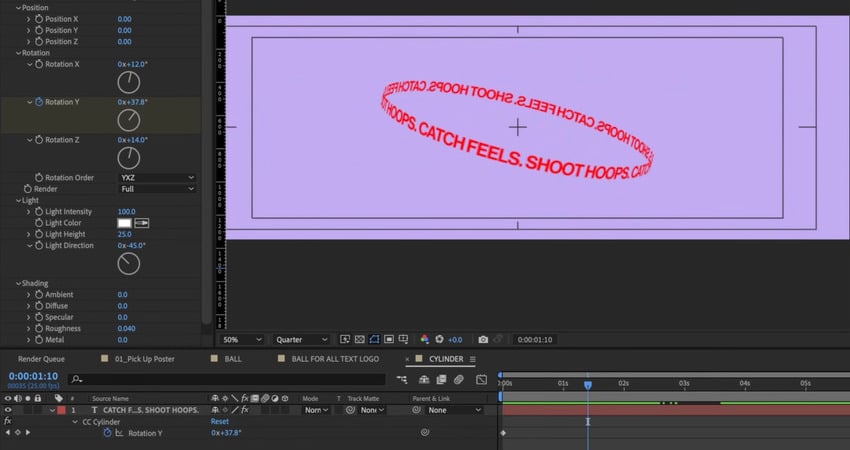Toggle stopwatch for Position Z
This screenshot has height=450, width=850.
click(x=39, y=42)
